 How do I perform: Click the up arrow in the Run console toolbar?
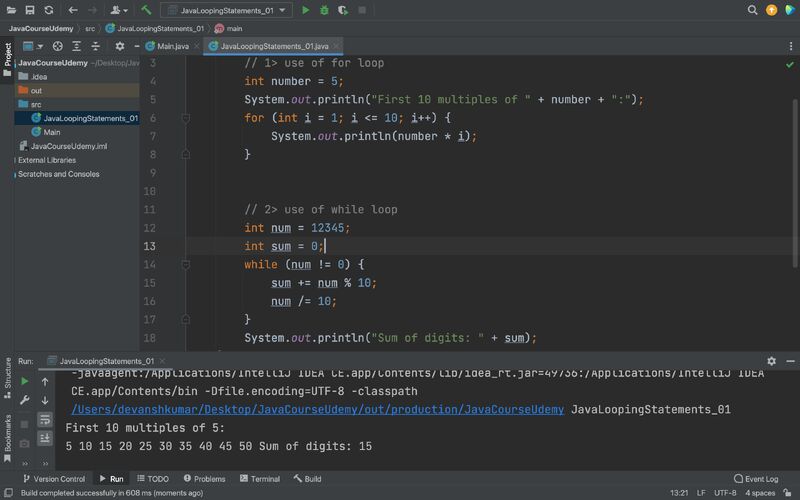[x=45, y=382]
